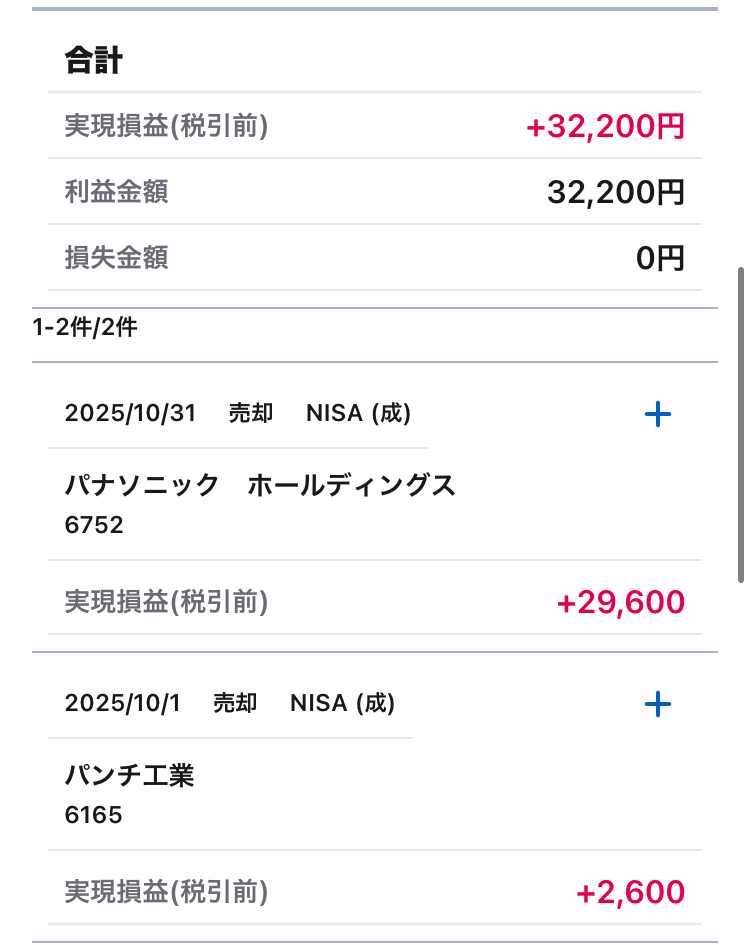Select the stock code 6752

93,525
